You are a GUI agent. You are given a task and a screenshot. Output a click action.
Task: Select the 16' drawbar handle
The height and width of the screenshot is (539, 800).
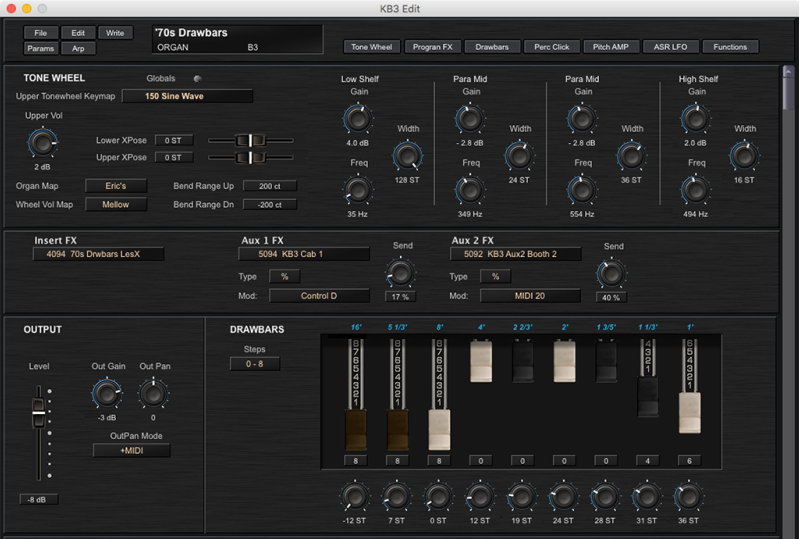[356, 430]
